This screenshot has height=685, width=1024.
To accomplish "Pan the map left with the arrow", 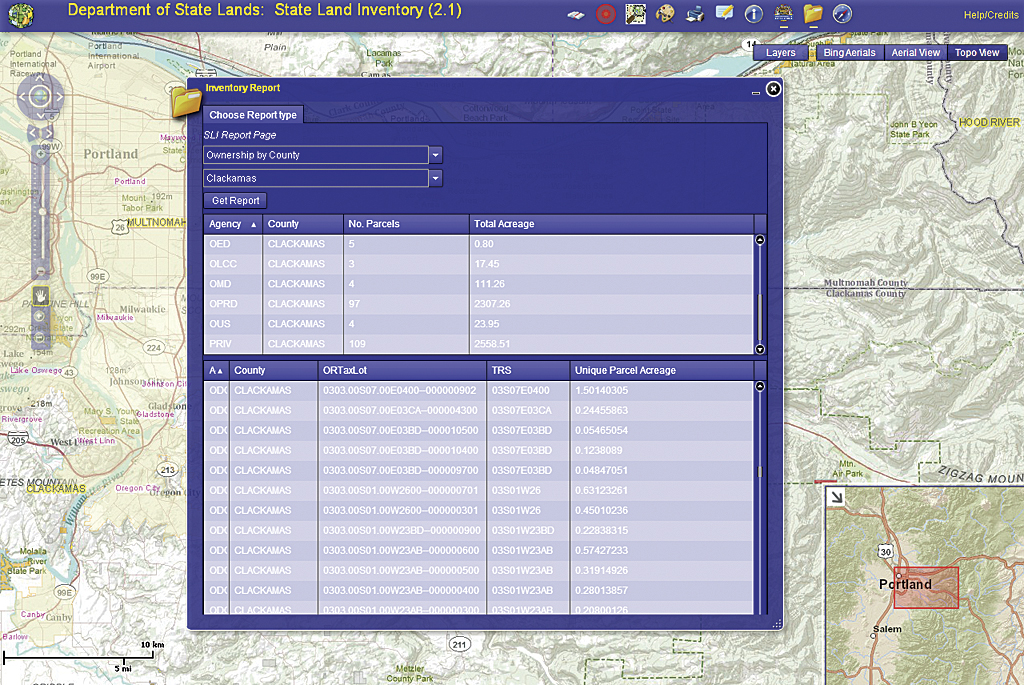I will coord(22,97).
